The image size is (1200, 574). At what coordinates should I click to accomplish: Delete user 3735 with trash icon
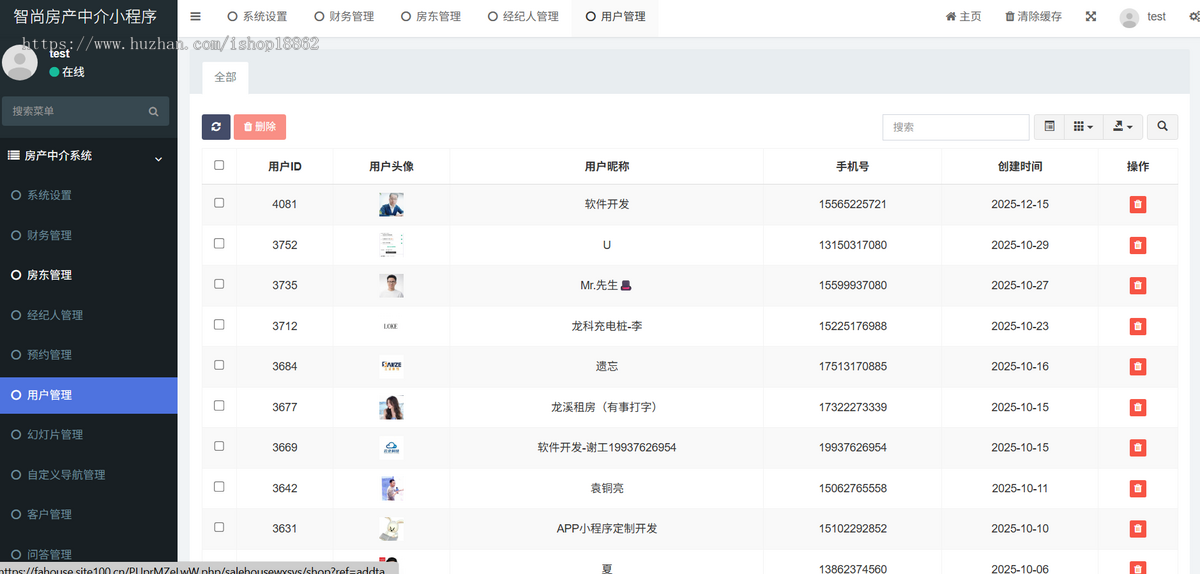click(x=1138, y=285)
